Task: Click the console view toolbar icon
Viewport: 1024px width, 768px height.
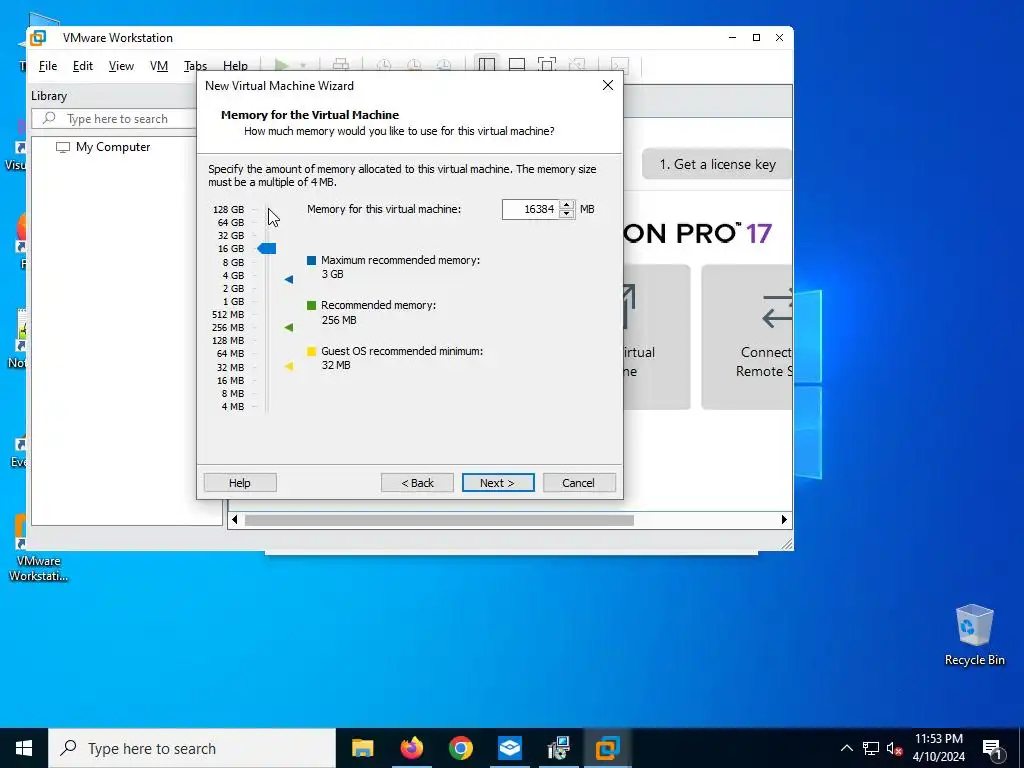Action: [620, 65]
